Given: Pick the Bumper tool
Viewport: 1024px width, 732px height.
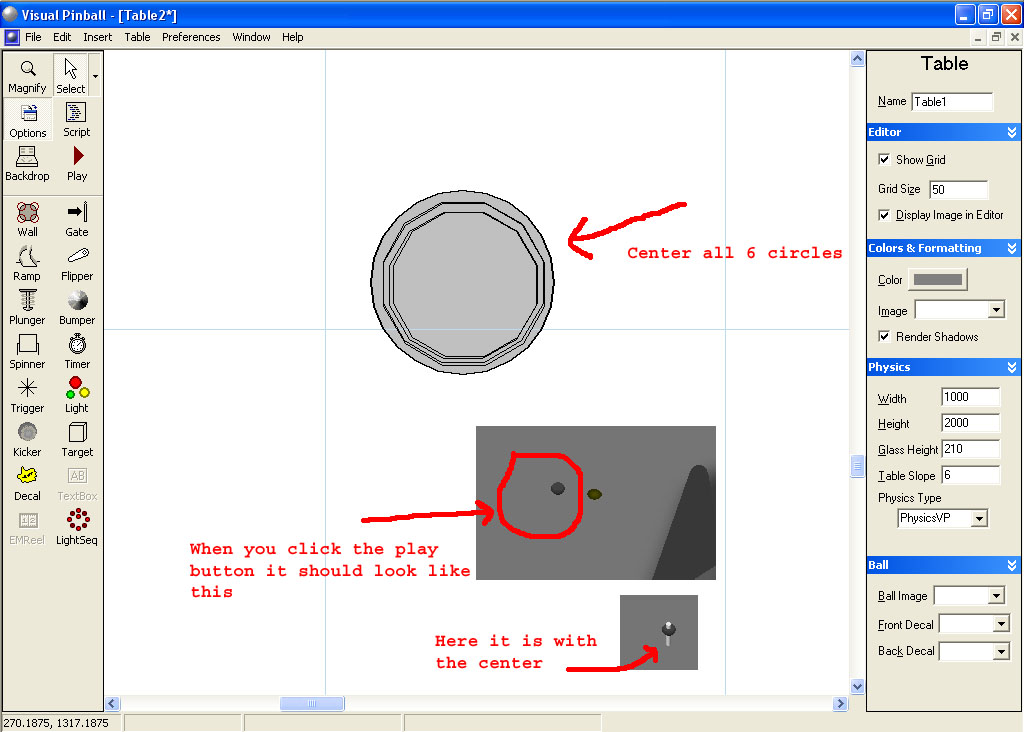Looking at the screenshot, I should point(77,307).
